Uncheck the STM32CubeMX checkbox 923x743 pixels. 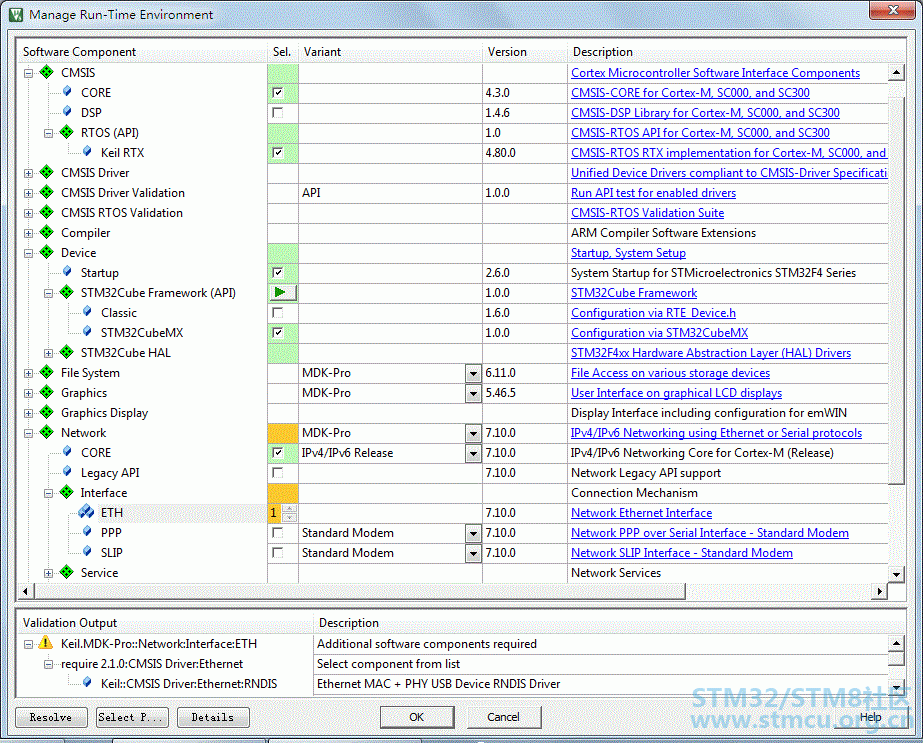(x=278, y=333)
